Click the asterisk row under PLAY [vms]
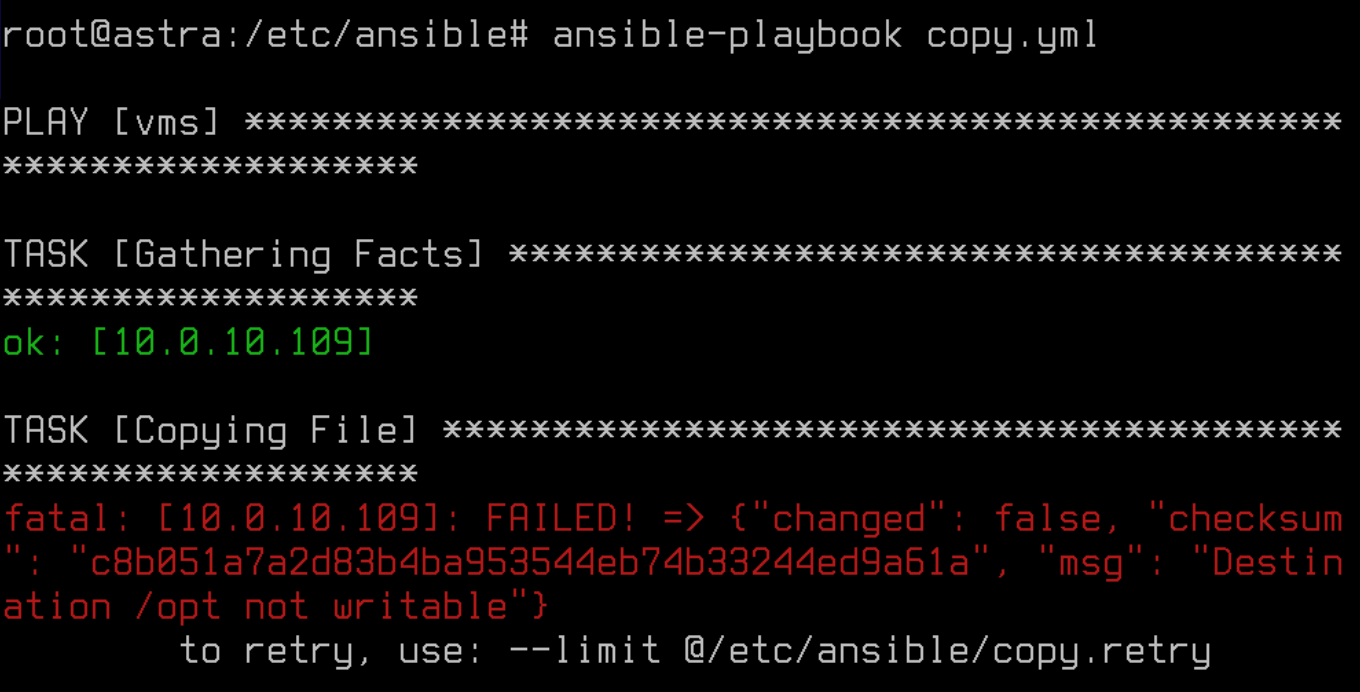1360x692 pixels. [211, 167]
